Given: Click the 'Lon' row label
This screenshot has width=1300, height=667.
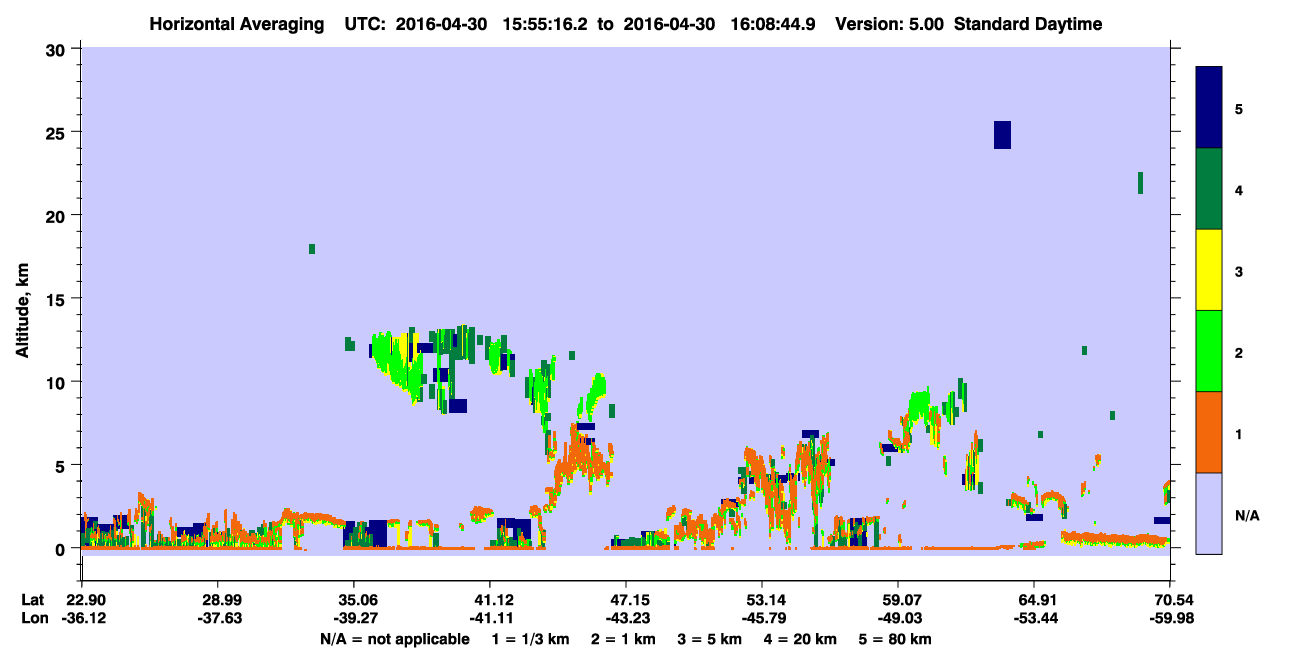Looking at the screenshot, I should (34, 618).
